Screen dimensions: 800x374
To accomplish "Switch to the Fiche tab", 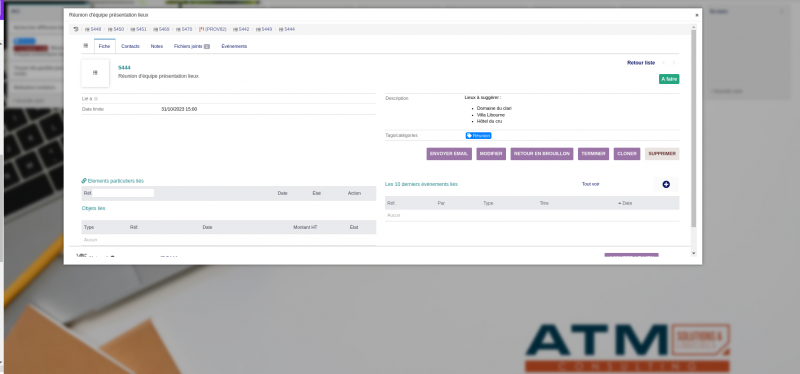I will [x=105, y=46].
